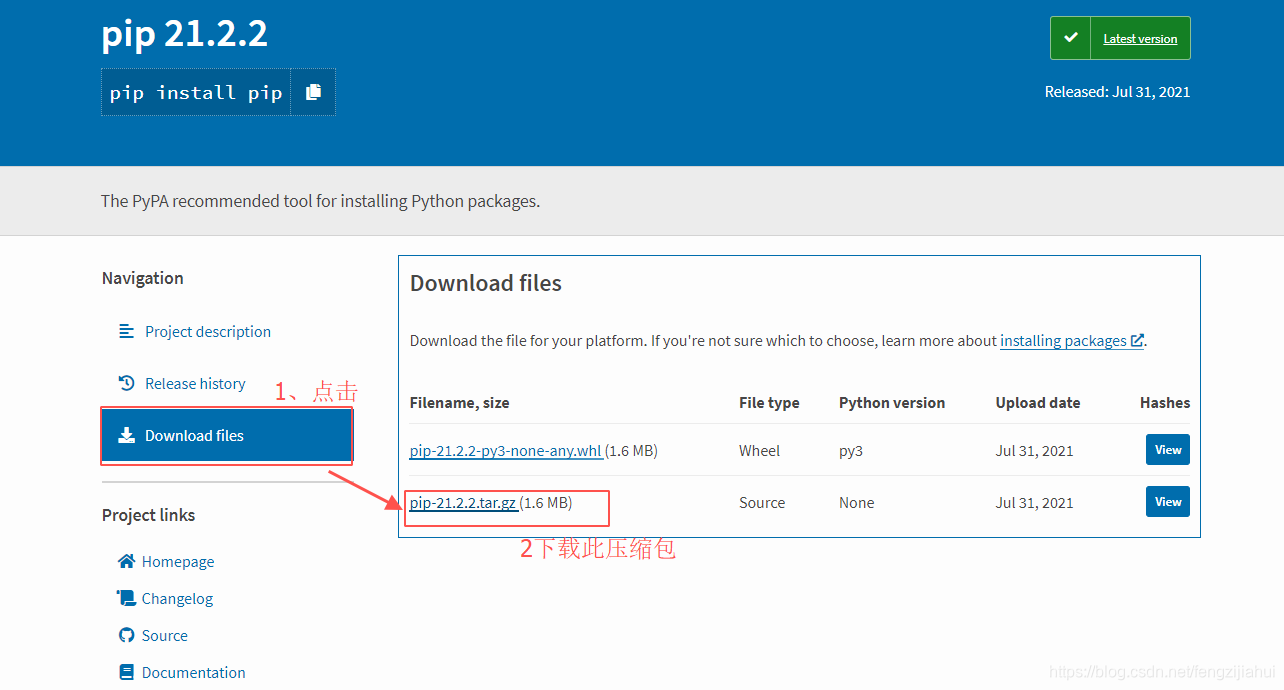Click the GitHub Source icon
Viewport: 1284px width, 690px height.
(126, 635)
